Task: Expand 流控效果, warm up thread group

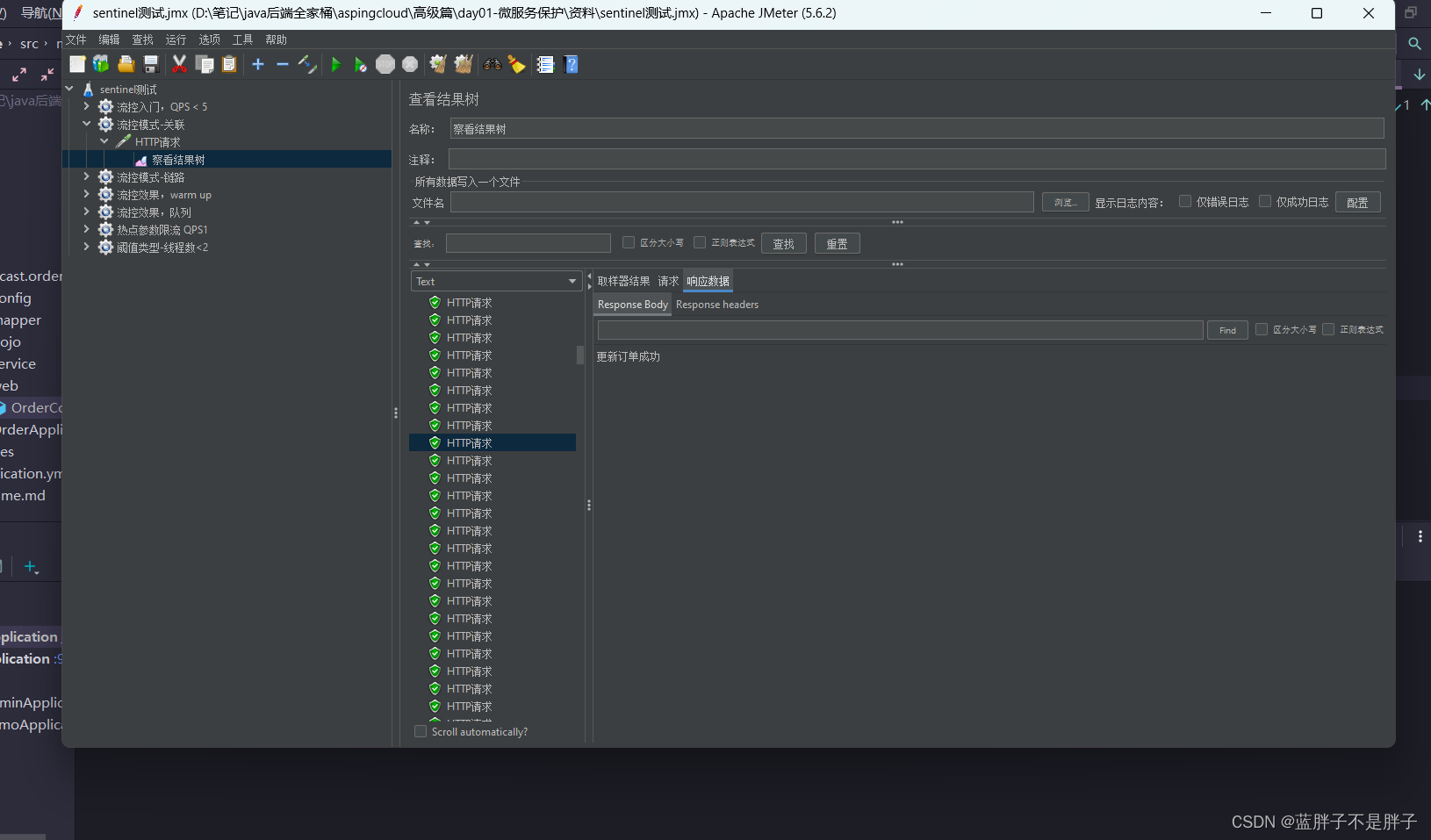Action: (86, 194)
